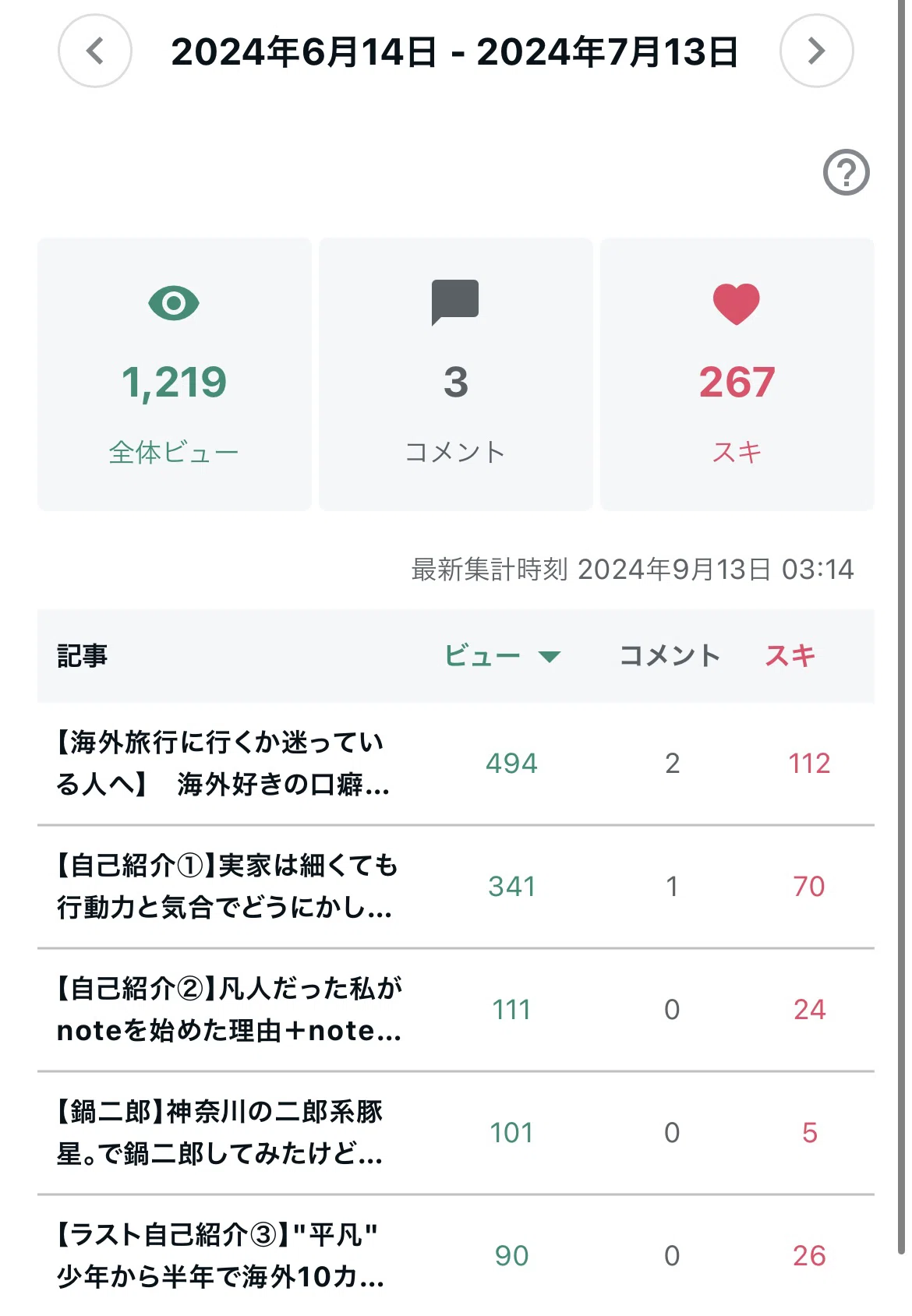Go to the previous date range arrow
912x1316 pixels.
coord(94,51)
